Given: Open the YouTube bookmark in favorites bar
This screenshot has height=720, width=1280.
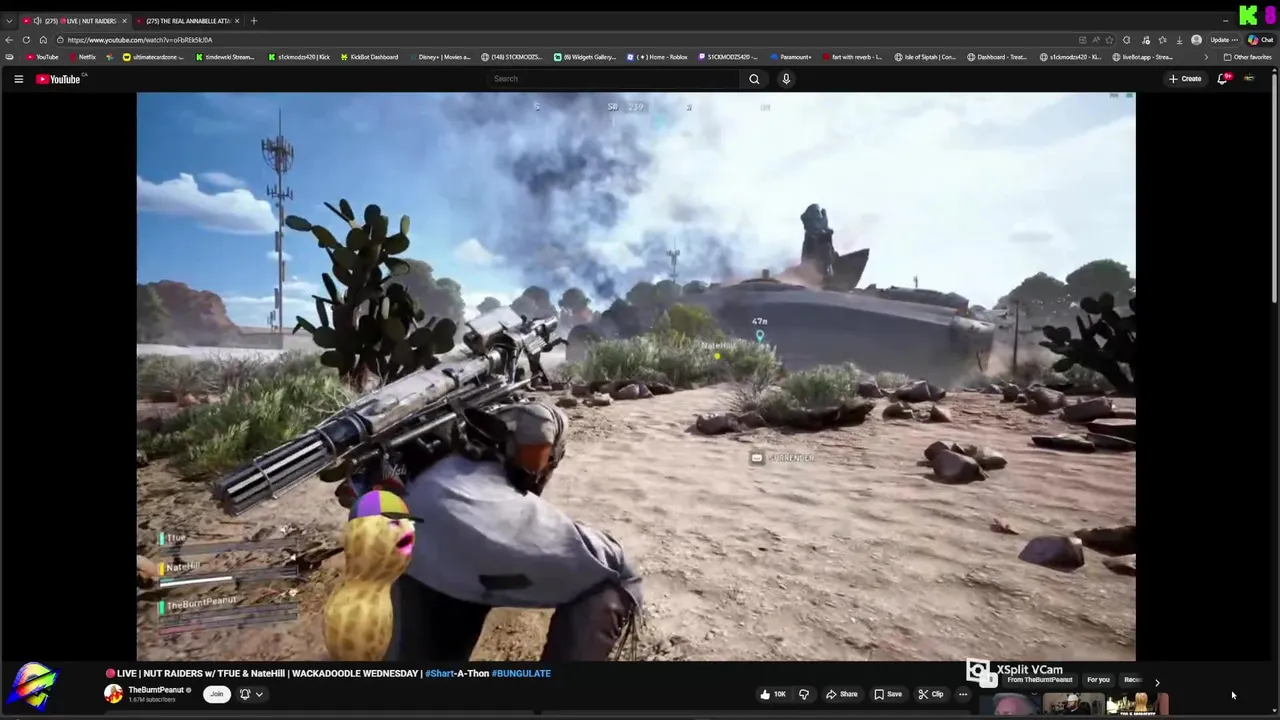Looking at the screenshot, I should (x=42, y=57).
